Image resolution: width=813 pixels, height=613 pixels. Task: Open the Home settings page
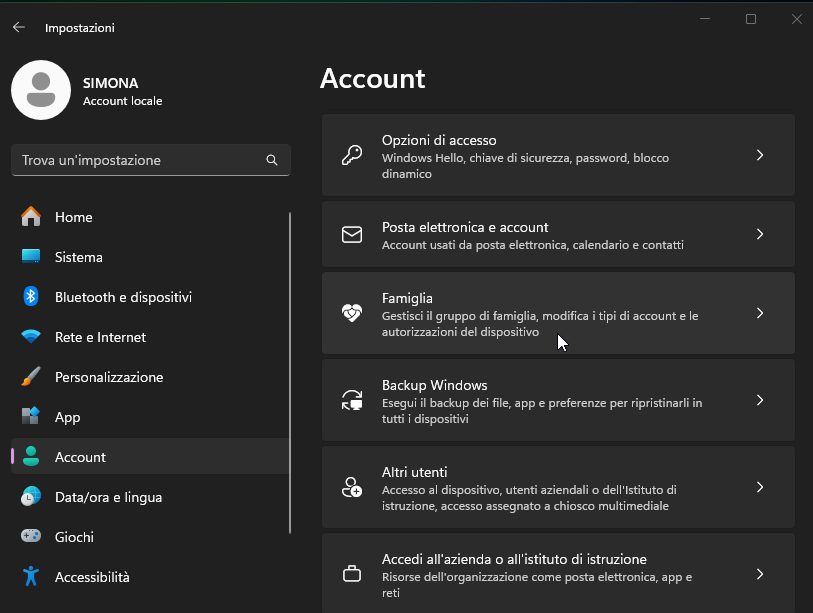pyautogui.click(x=74, y=217)
